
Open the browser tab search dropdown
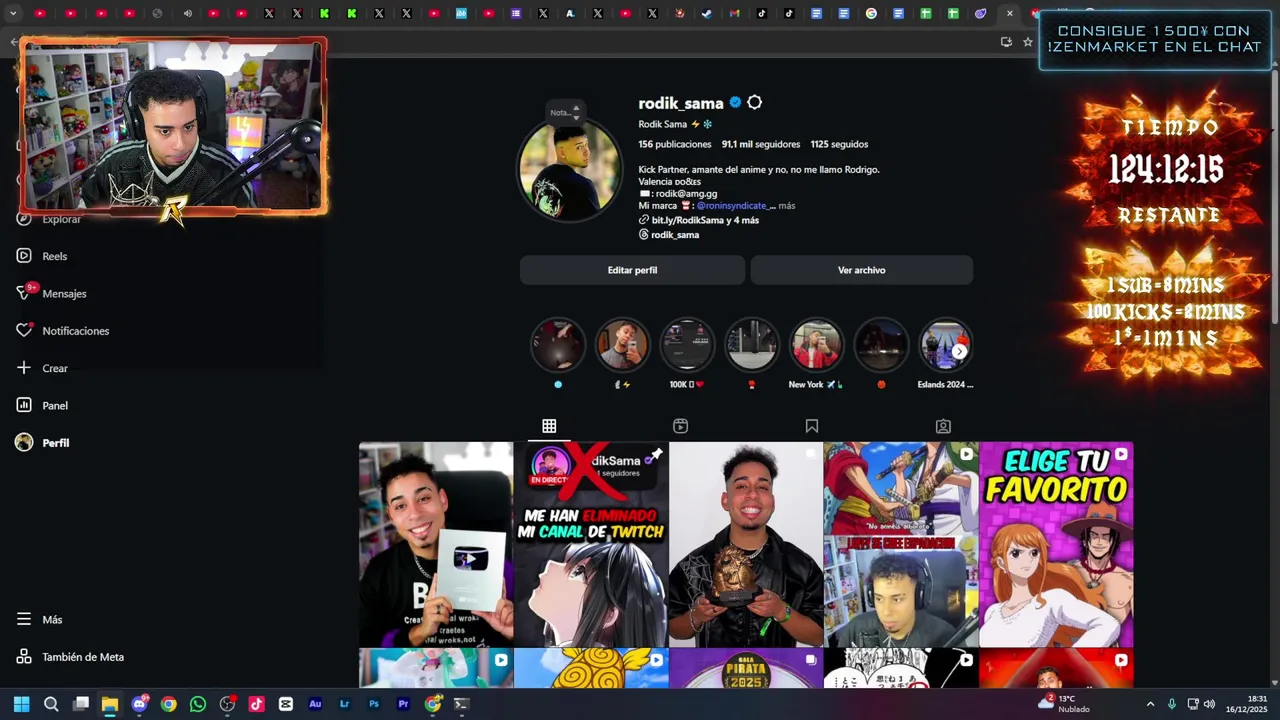pyautogui.click(x=13, y=13)
